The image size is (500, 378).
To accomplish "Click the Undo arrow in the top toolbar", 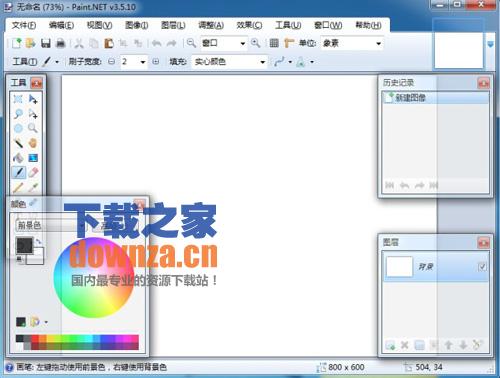I will (156, 43).
